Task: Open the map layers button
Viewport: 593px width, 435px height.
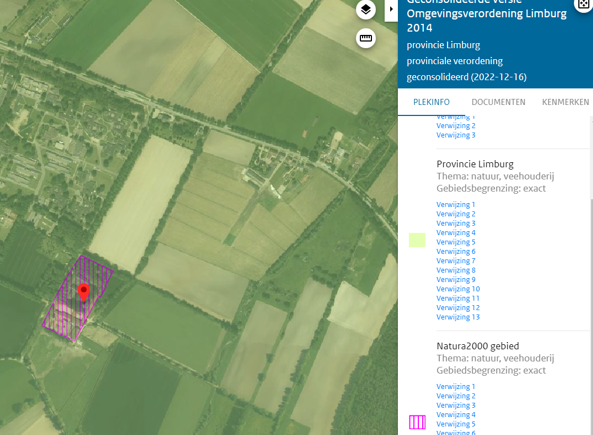Action: (x=366, y=9)
